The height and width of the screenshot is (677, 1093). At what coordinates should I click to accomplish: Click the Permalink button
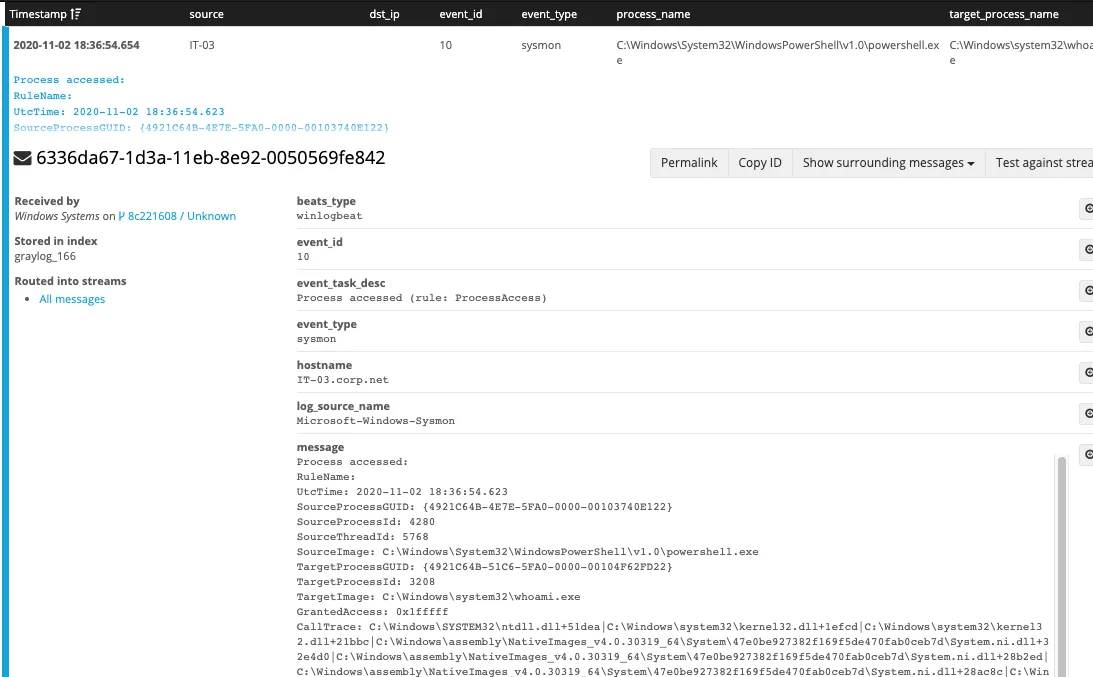coord(689,162)
